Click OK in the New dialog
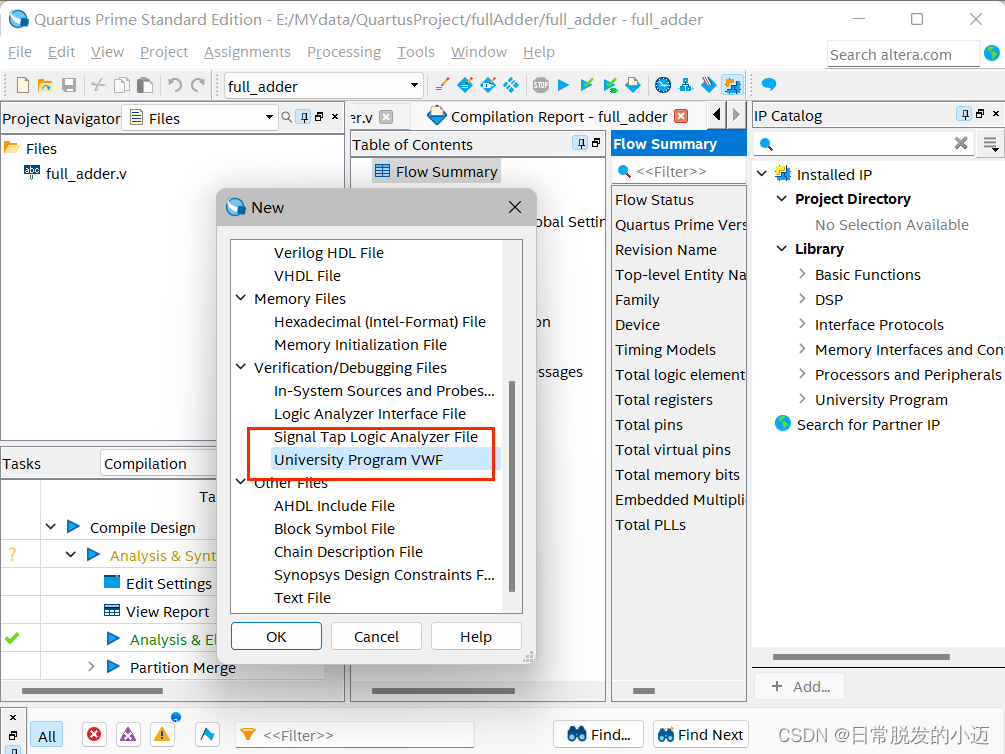The height and width of the screenshot is (754, 1005). click(276, 636)
